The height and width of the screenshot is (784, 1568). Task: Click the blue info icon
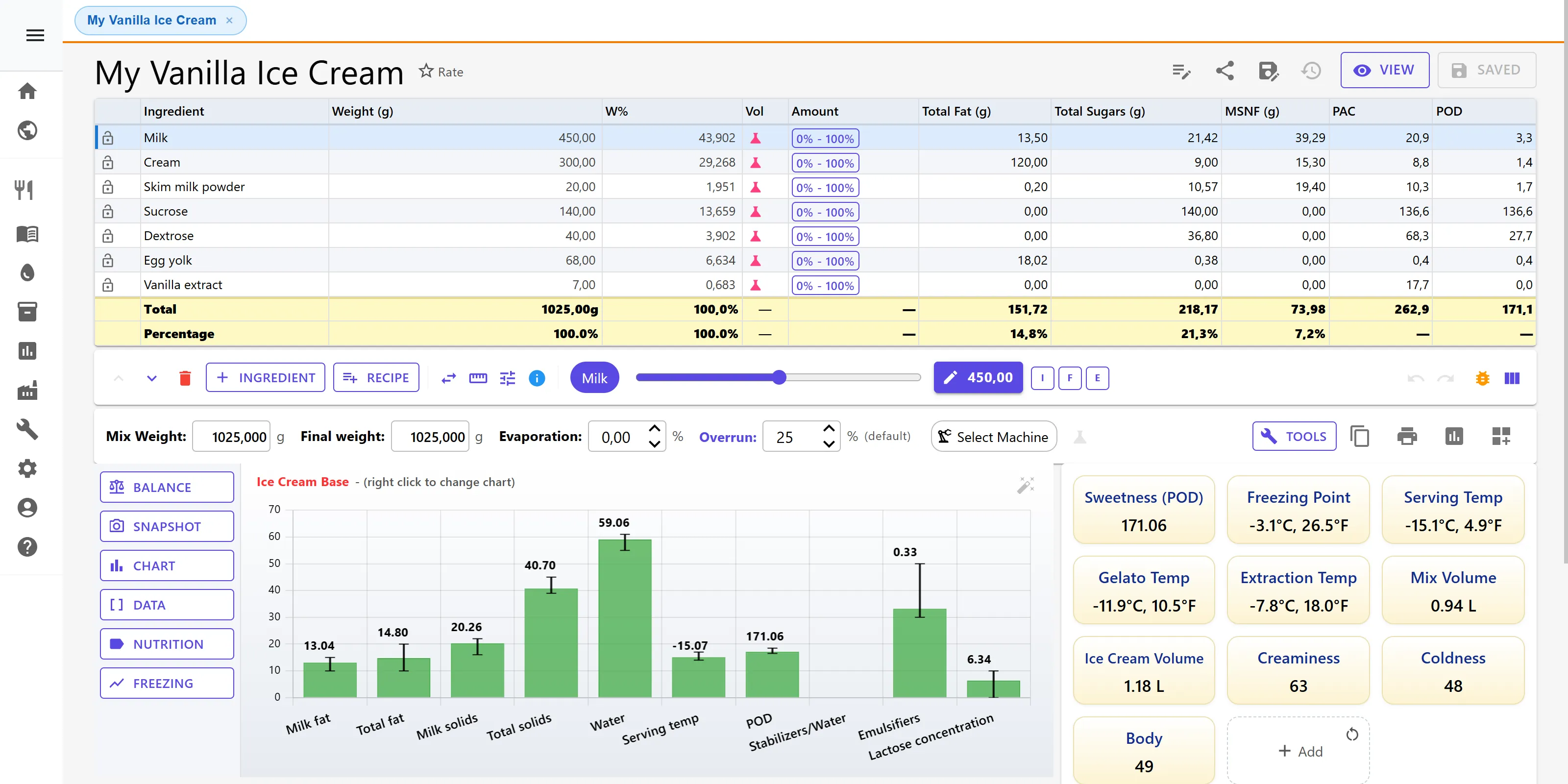point(536,378)
